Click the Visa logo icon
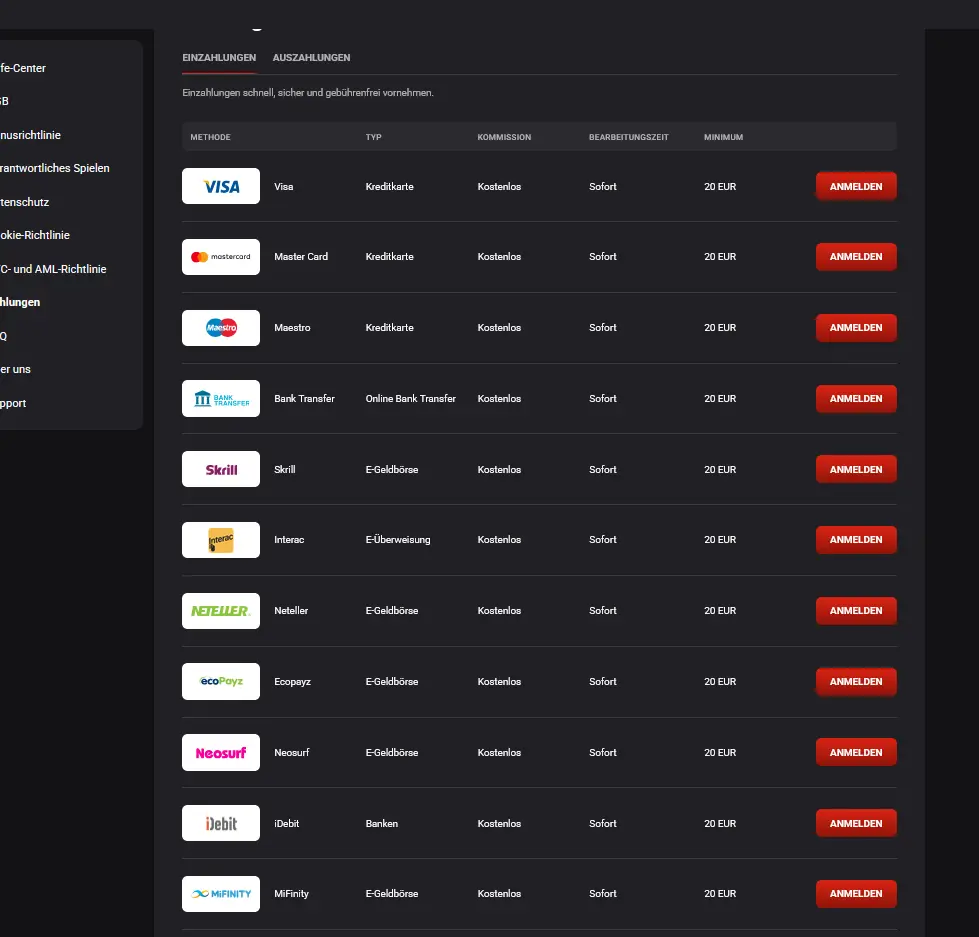 point(221,186)
